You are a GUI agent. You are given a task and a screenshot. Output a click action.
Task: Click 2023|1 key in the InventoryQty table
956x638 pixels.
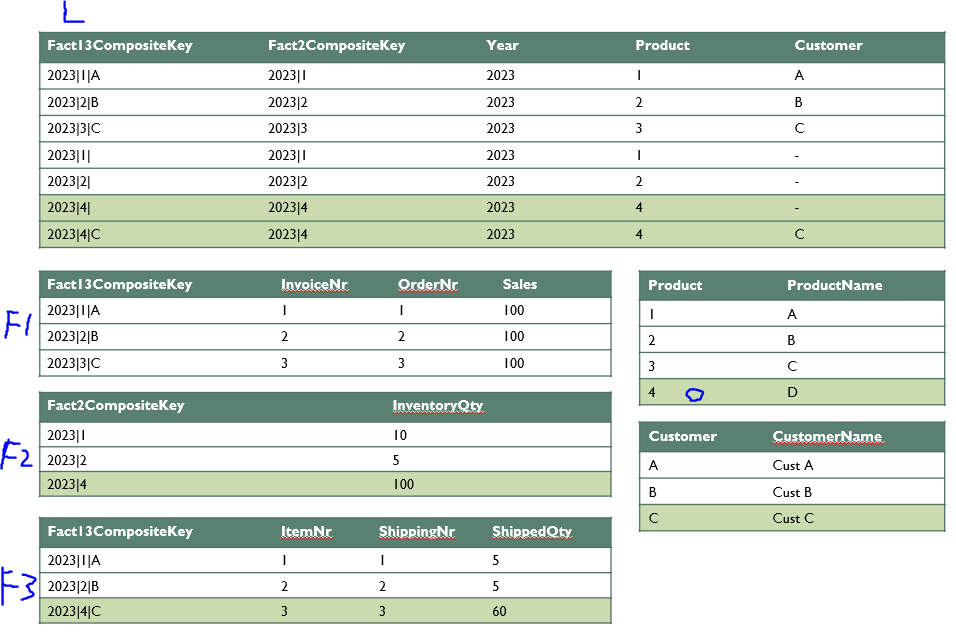[x=66, y=436]
